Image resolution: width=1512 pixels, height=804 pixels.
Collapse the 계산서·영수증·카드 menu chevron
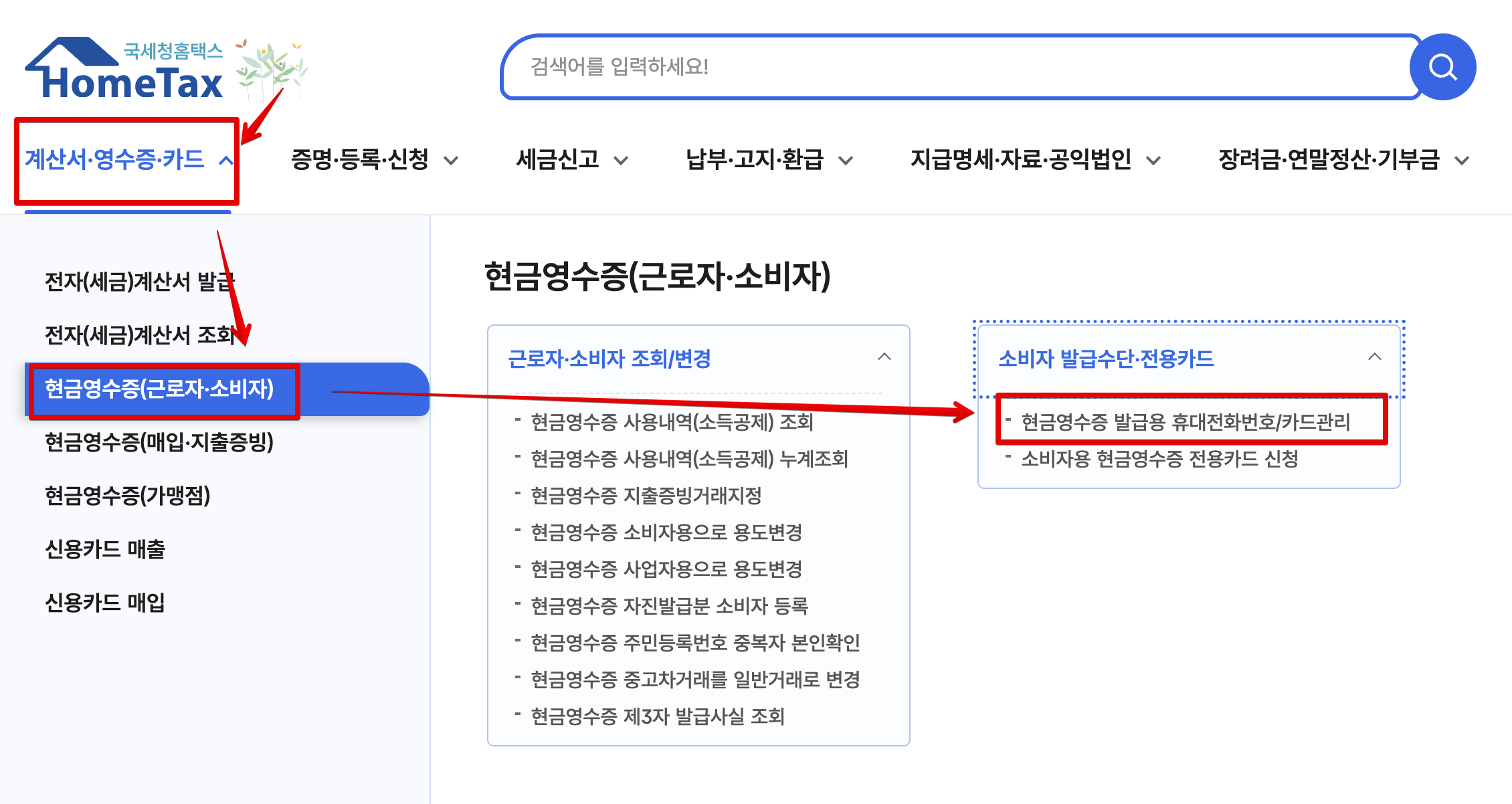[x=225, y=159]
